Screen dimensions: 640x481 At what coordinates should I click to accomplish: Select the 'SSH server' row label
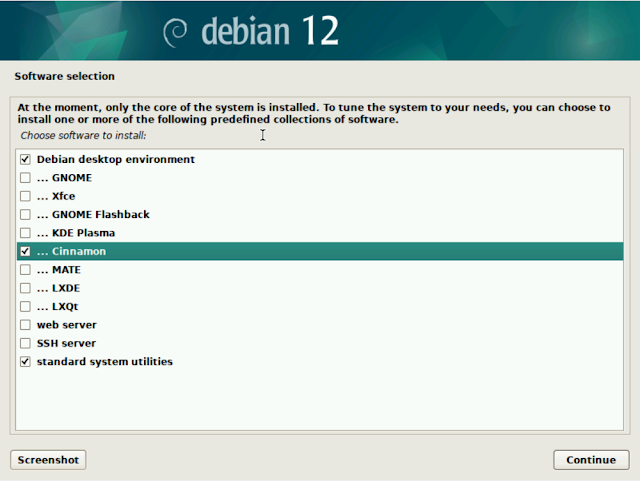pyautogui.click(x=66, y=343)
